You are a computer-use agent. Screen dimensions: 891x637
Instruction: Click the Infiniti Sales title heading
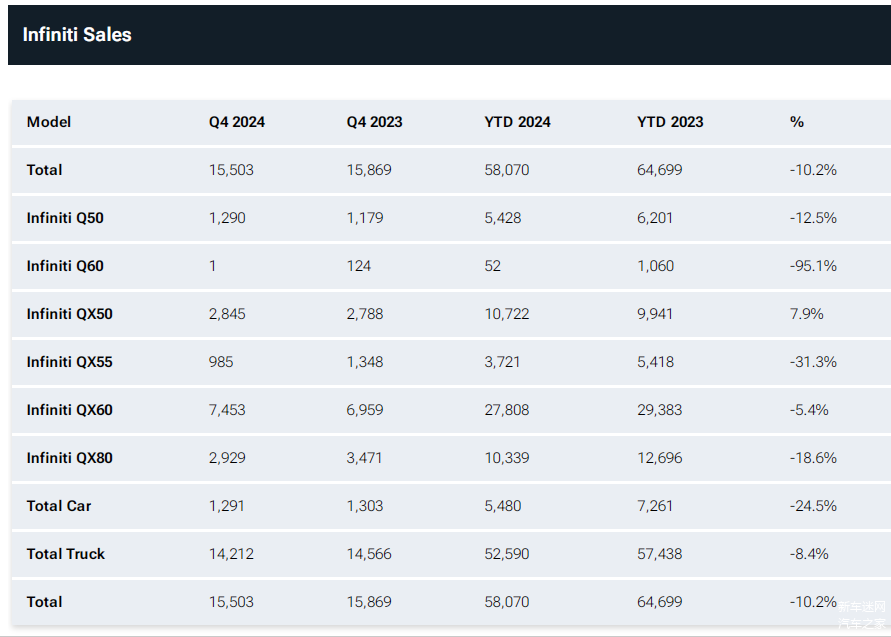coord(77,35)
